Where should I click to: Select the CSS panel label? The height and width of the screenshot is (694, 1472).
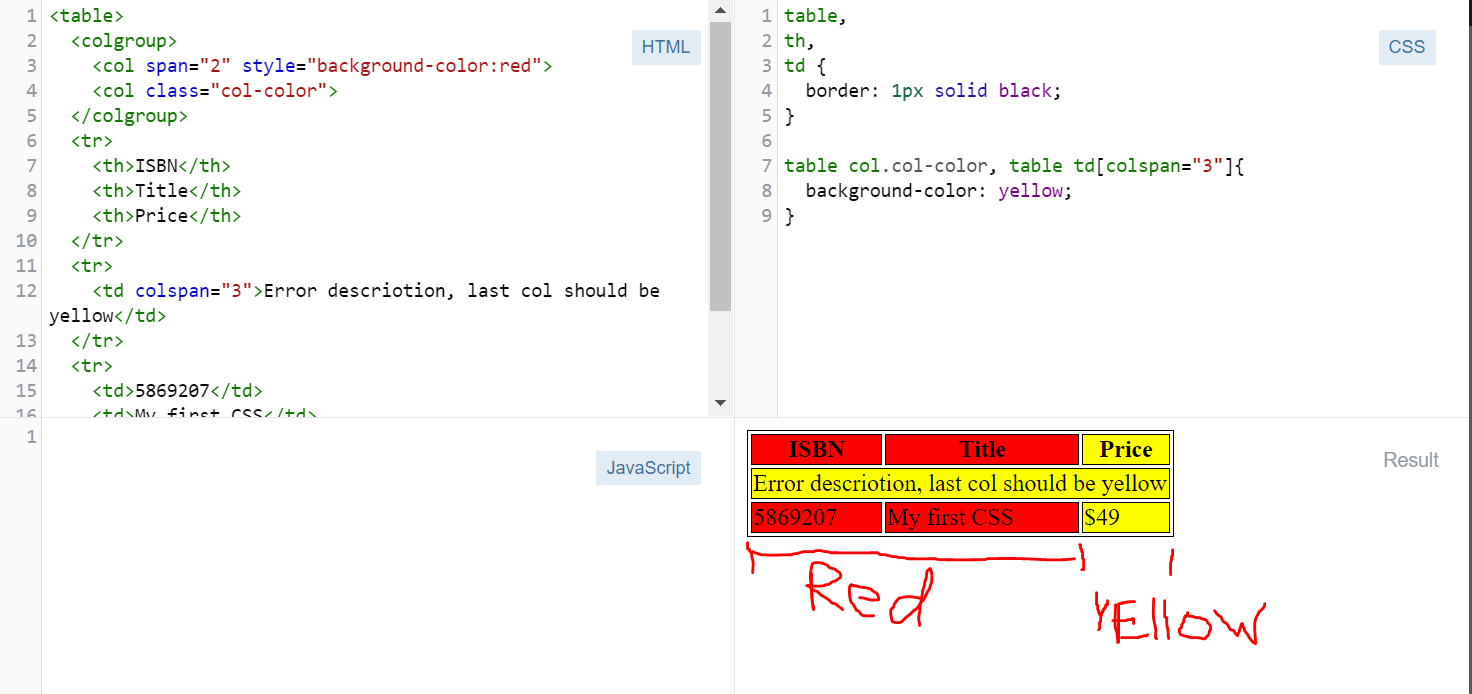1406,46
